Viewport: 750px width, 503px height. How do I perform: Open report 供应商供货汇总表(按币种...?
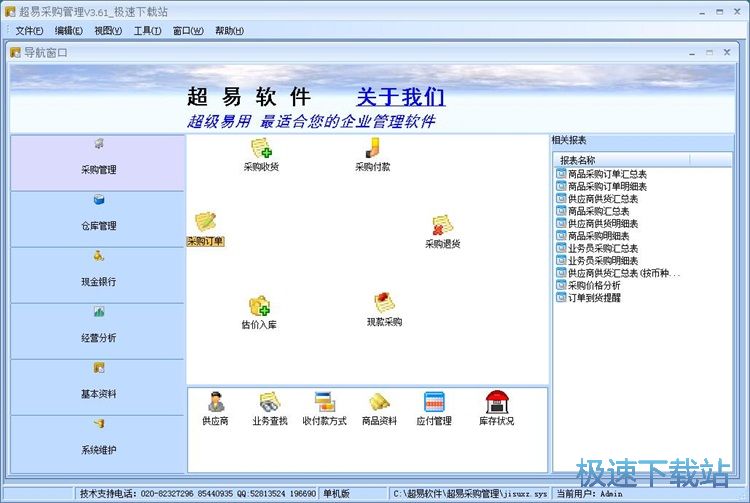618,273
